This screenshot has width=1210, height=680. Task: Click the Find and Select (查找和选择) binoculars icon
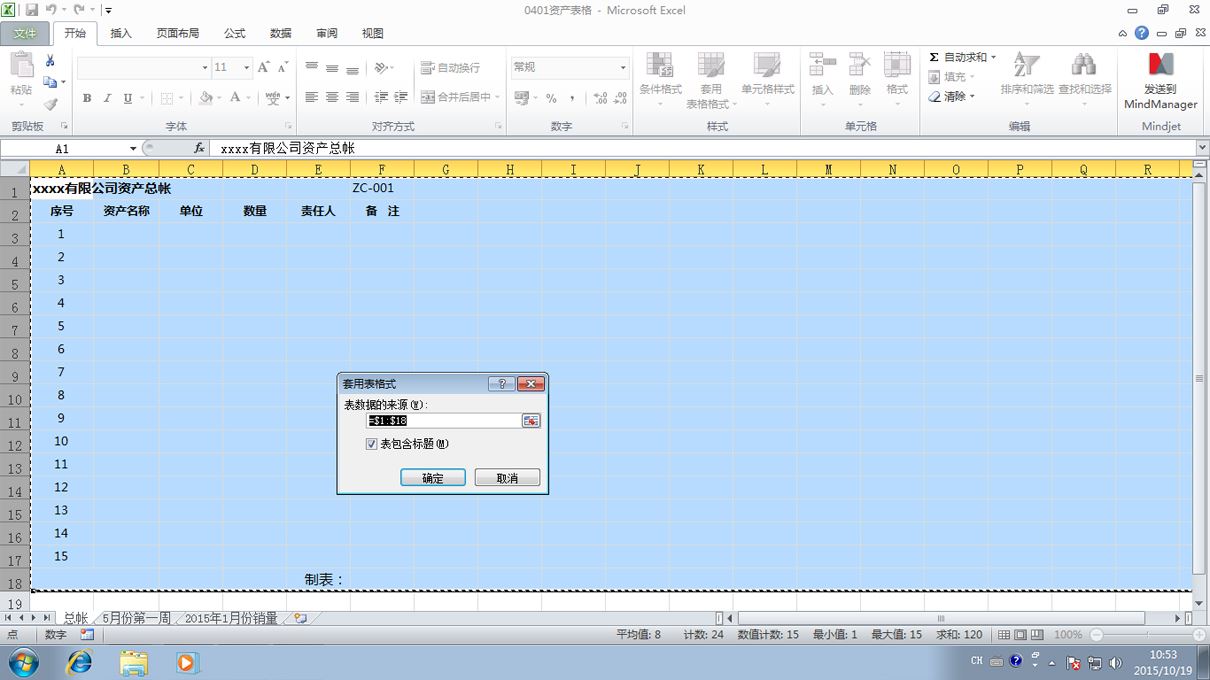tap(1084, 66)
